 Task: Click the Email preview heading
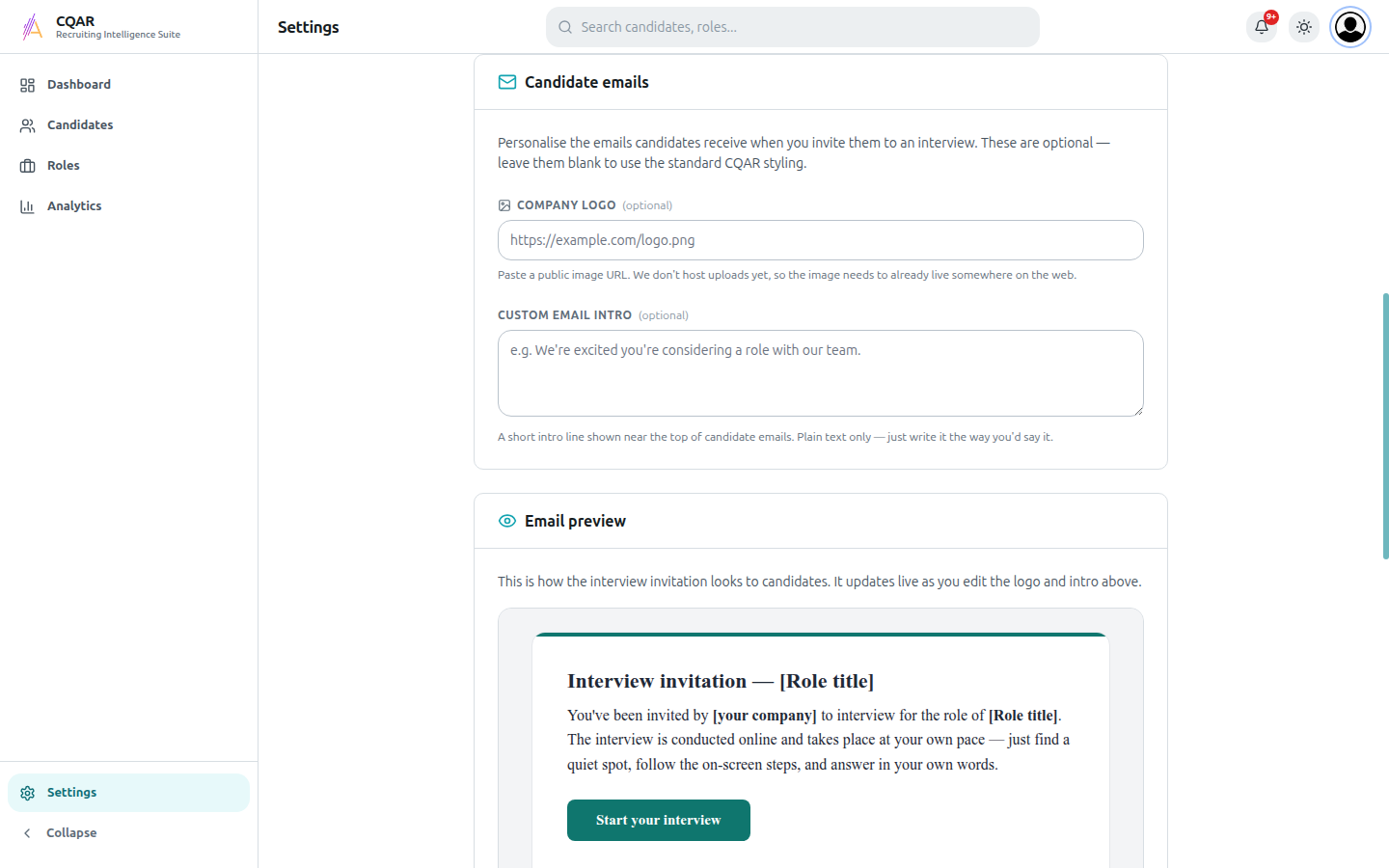(575, 521)
